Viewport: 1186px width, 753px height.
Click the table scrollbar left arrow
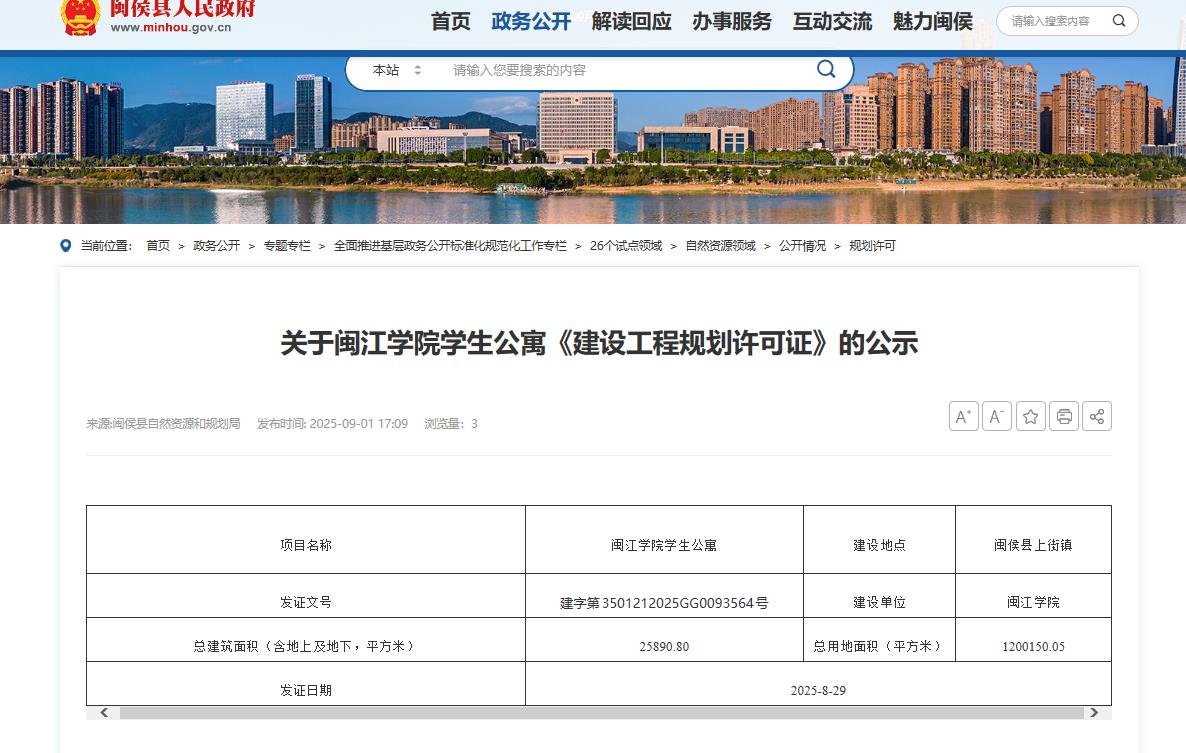click(104, 713)
